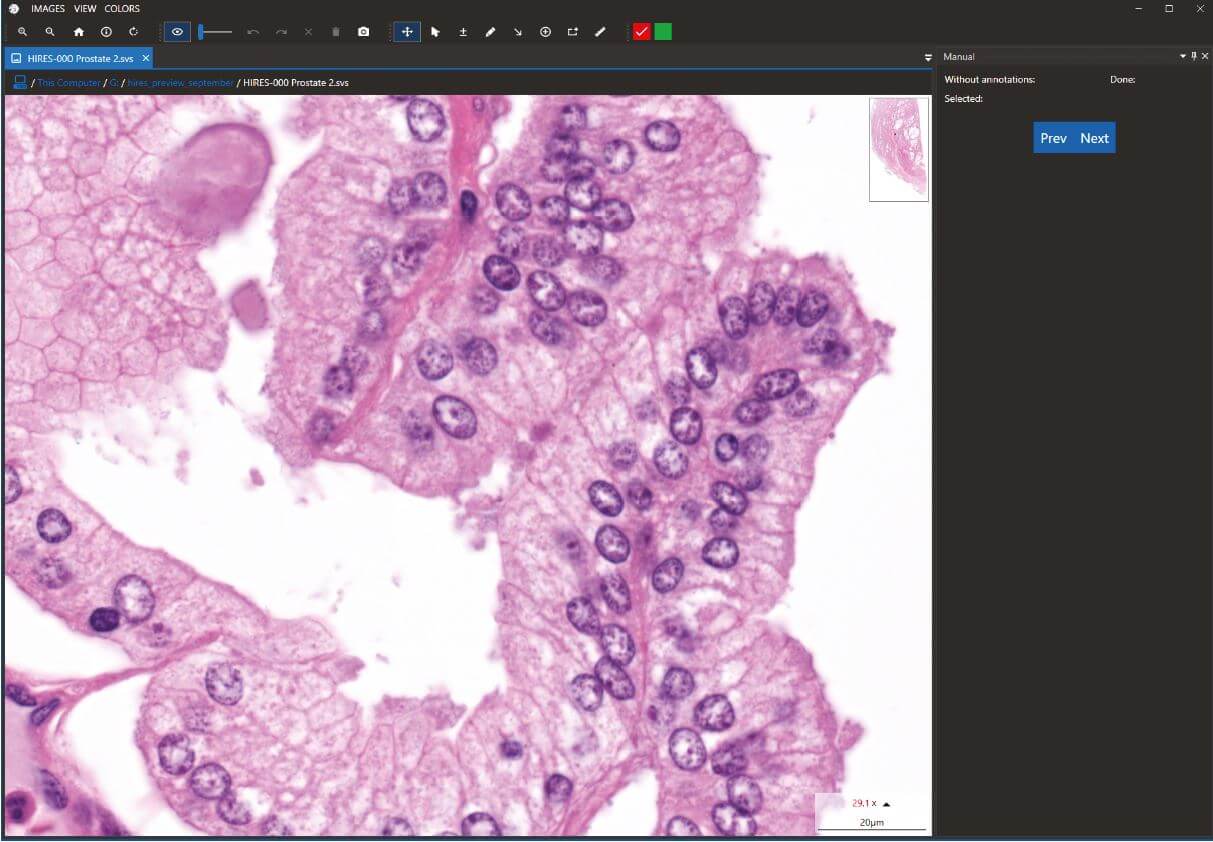Take a snapshot with the camera icon
1213x842 pixels.
[x=363, y=32]
